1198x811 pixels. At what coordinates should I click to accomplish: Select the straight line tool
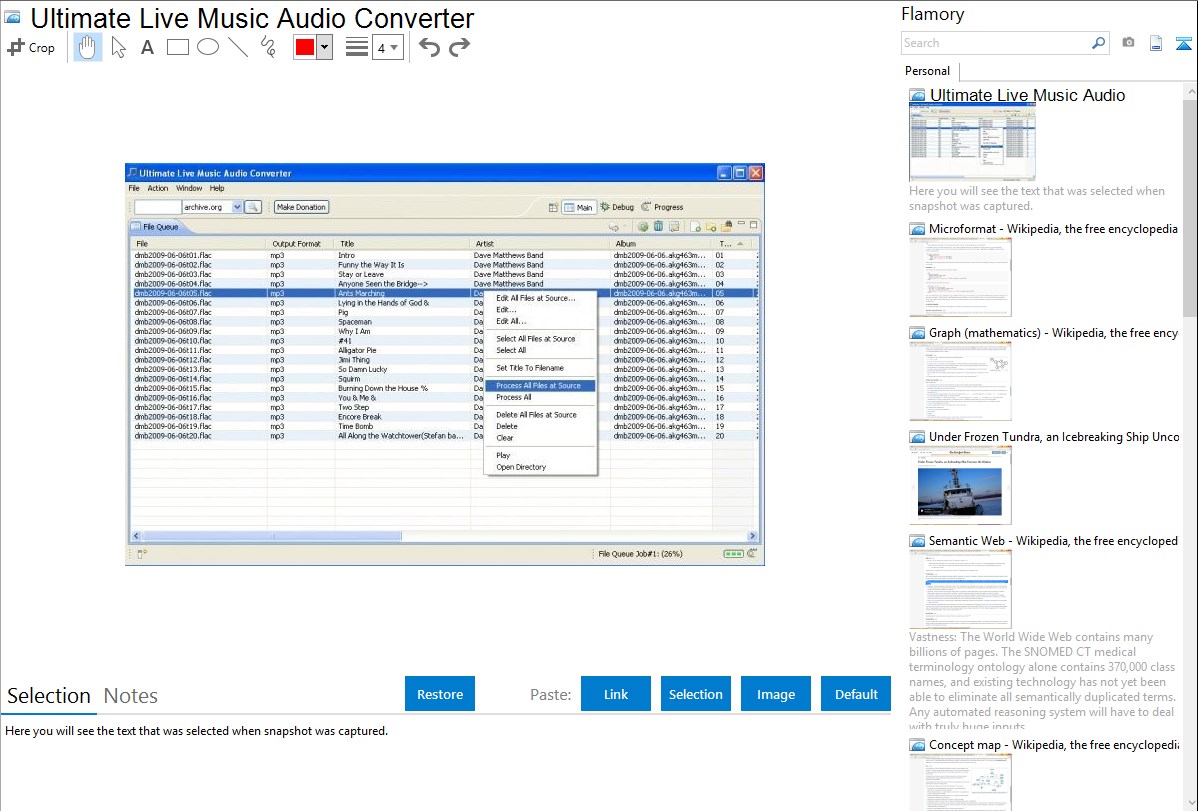(238, 47)
